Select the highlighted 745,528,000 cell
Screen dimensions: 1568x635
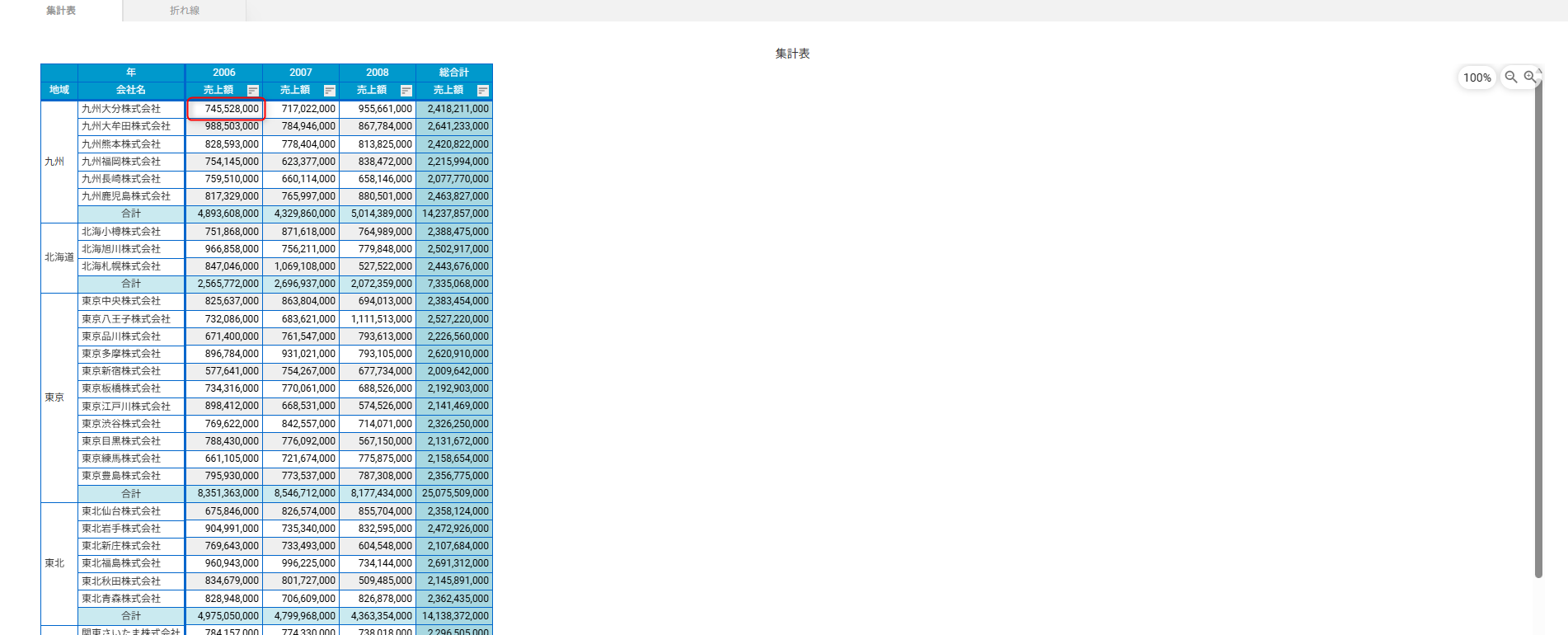[x=225, y=109]
